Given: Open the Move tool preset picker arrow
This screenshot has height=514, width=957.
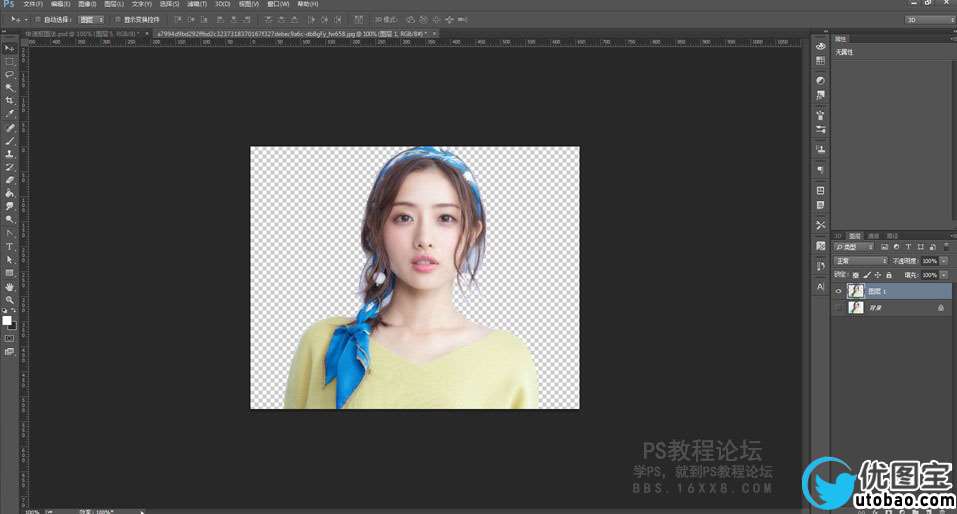Looking at the screenshot, I should click(26, 20).
